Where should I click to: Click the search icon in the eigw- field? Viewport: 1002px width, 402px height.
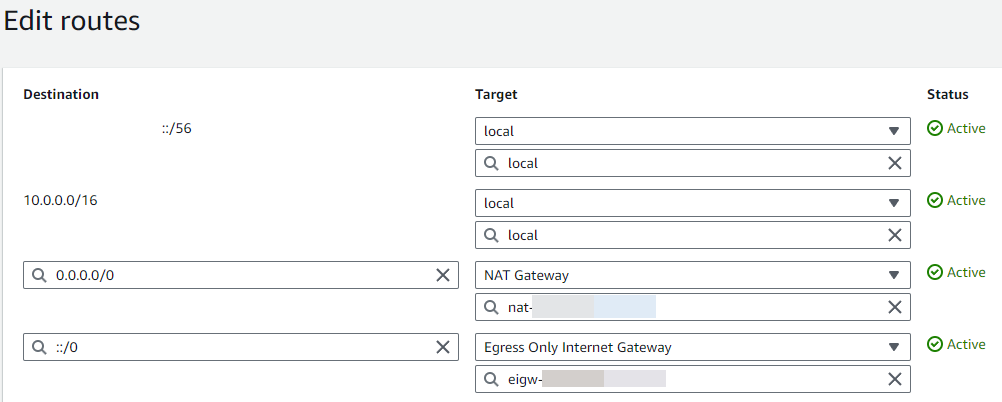[492, 379]
